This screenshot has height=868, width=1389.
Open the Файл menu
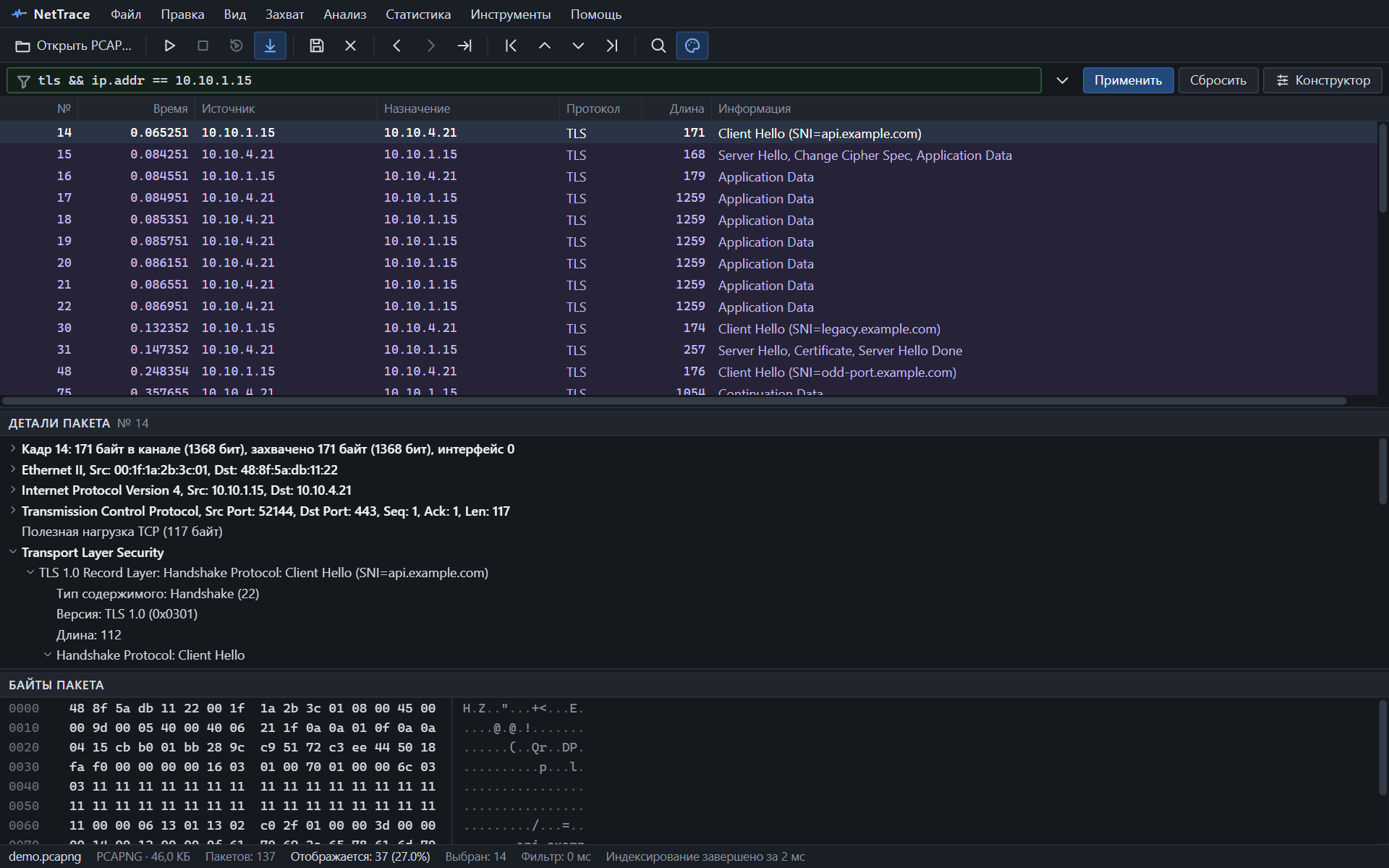(x=126, y=14)
